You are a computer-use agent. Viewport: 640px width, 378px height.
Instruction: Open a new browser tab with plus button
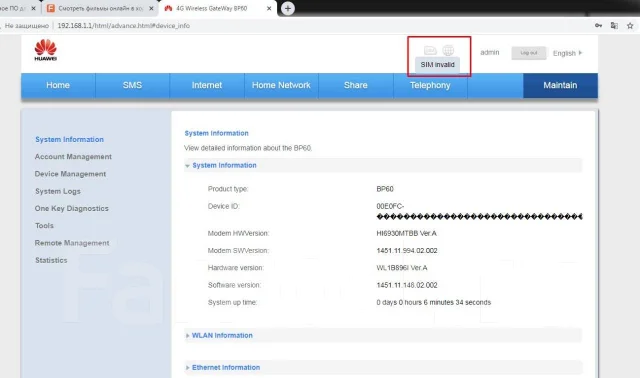[288, 8]
